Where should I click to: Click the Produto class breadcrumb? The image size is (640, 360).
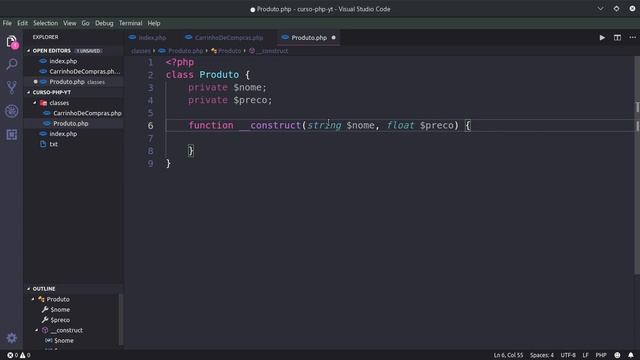pyautogui.click(x=229, y=51)
